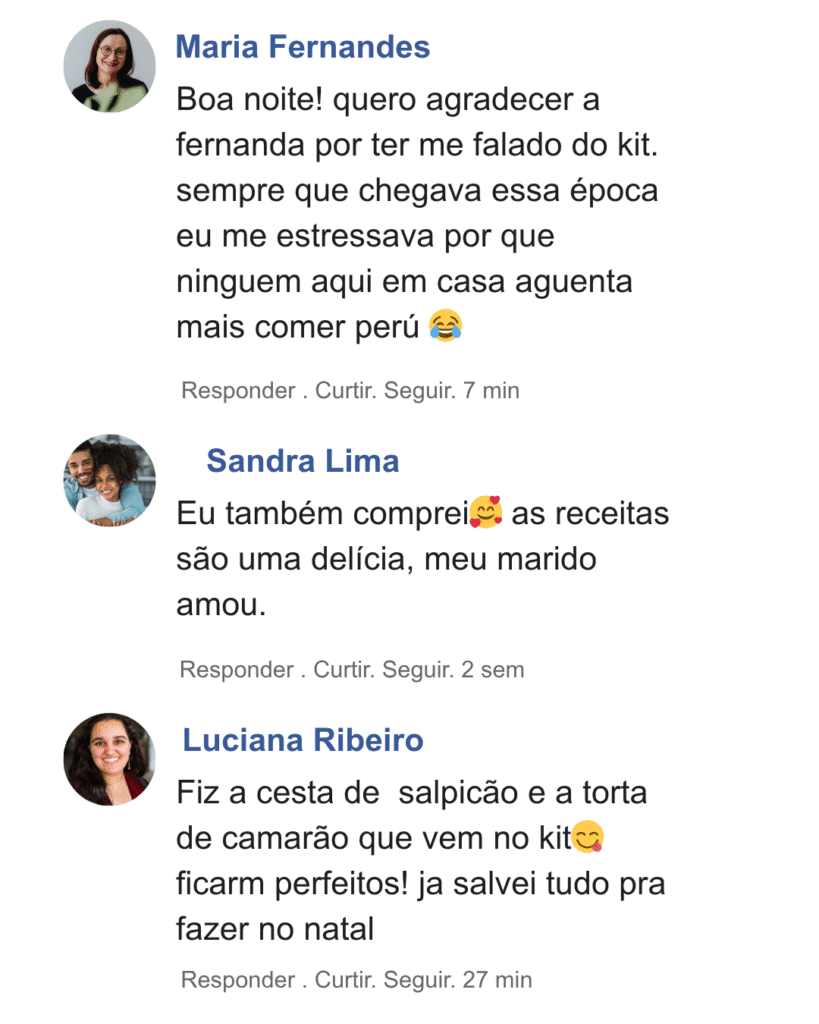Screen dimensions: 819x1024
Task: Click Responder under Luciana Ribeiro's comment
Action: coord(237,979)
